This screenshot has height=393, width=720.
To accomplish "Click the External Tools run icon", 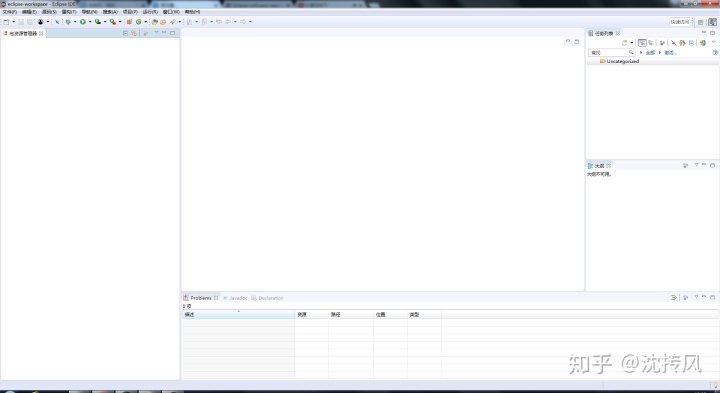I will [x=113, y=22].
